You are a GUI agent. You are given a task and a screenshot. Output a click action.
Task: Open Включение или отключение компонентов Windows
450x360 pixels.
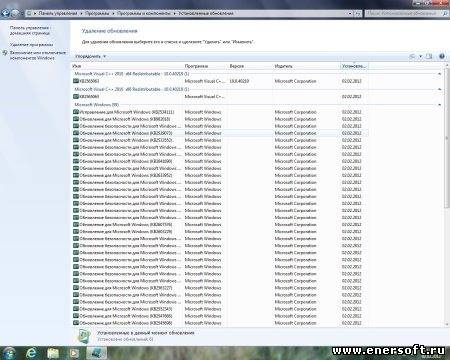click(x=38, y=55)
